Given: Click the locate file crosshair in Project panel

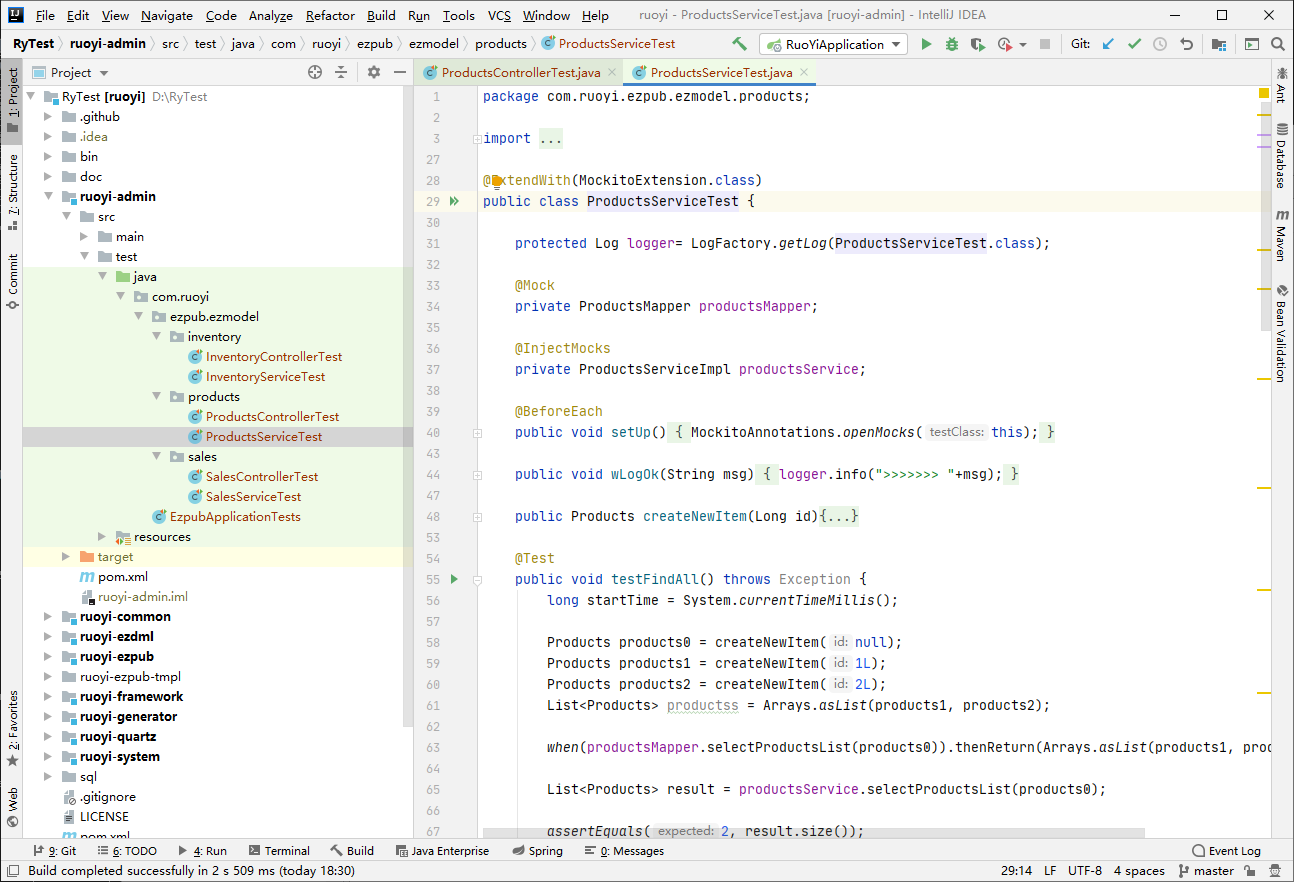Looking at the screenshot, I should click(315, 72).
